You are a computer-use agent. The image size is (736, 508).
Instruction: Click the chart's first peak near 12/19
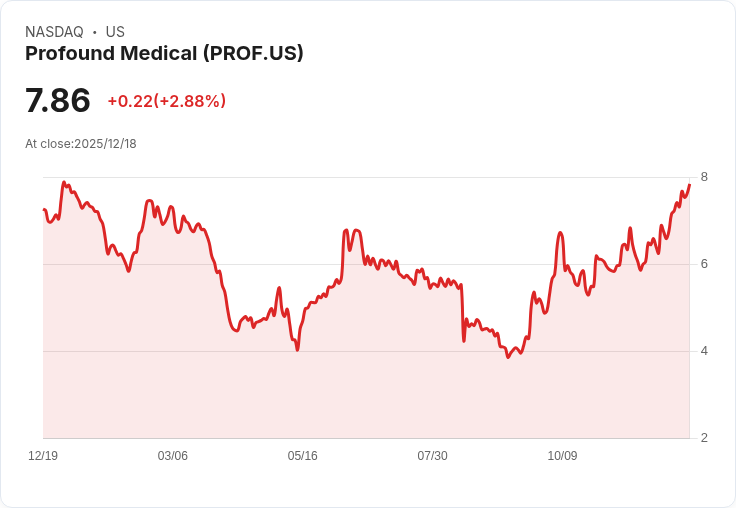(64, 183)
